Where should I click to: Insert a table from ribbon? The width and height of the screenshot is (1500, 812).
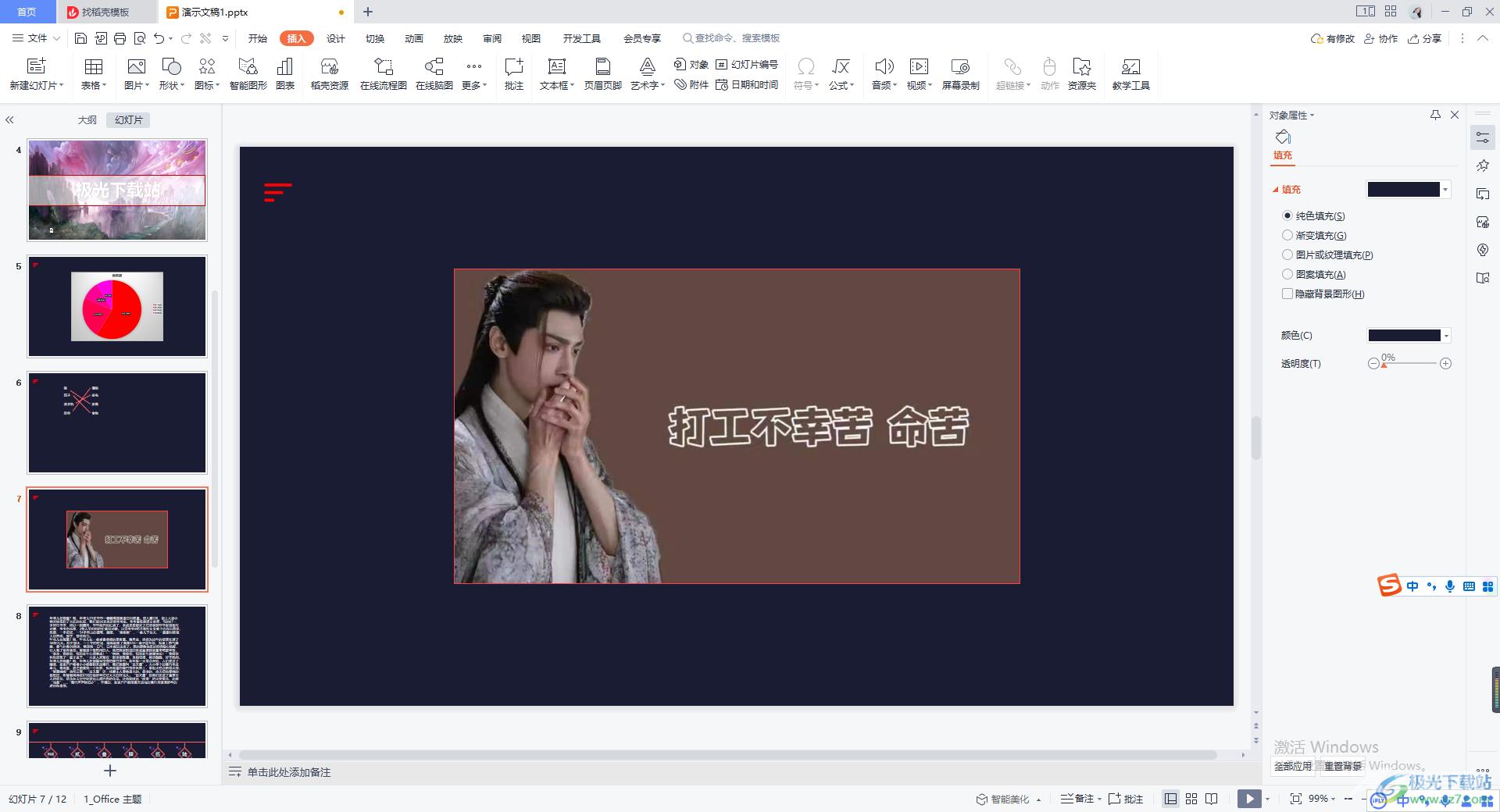pos(93,74)
